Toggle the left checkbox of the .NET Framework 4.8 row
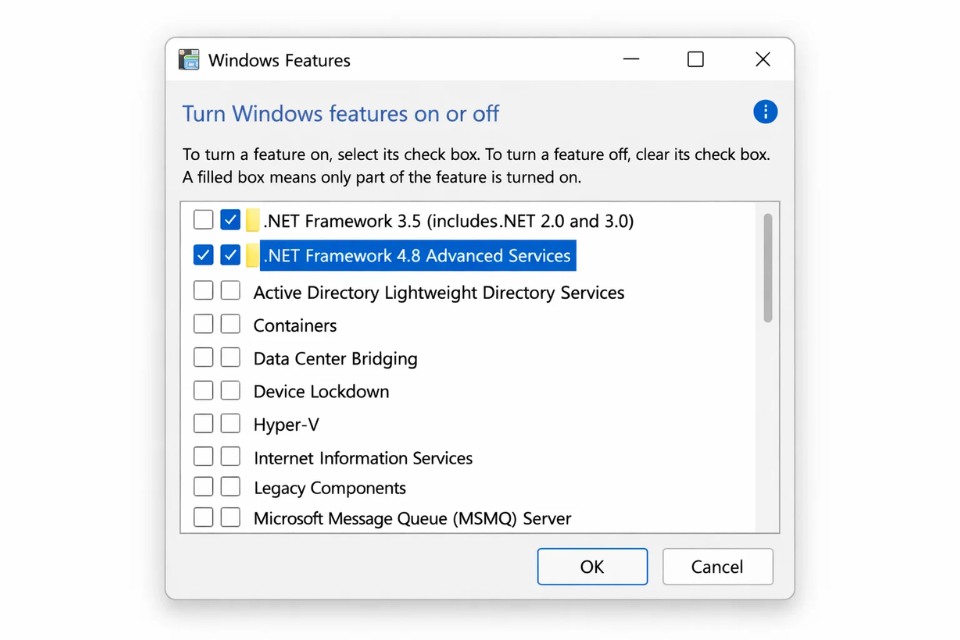 click(x=203, y=255)
